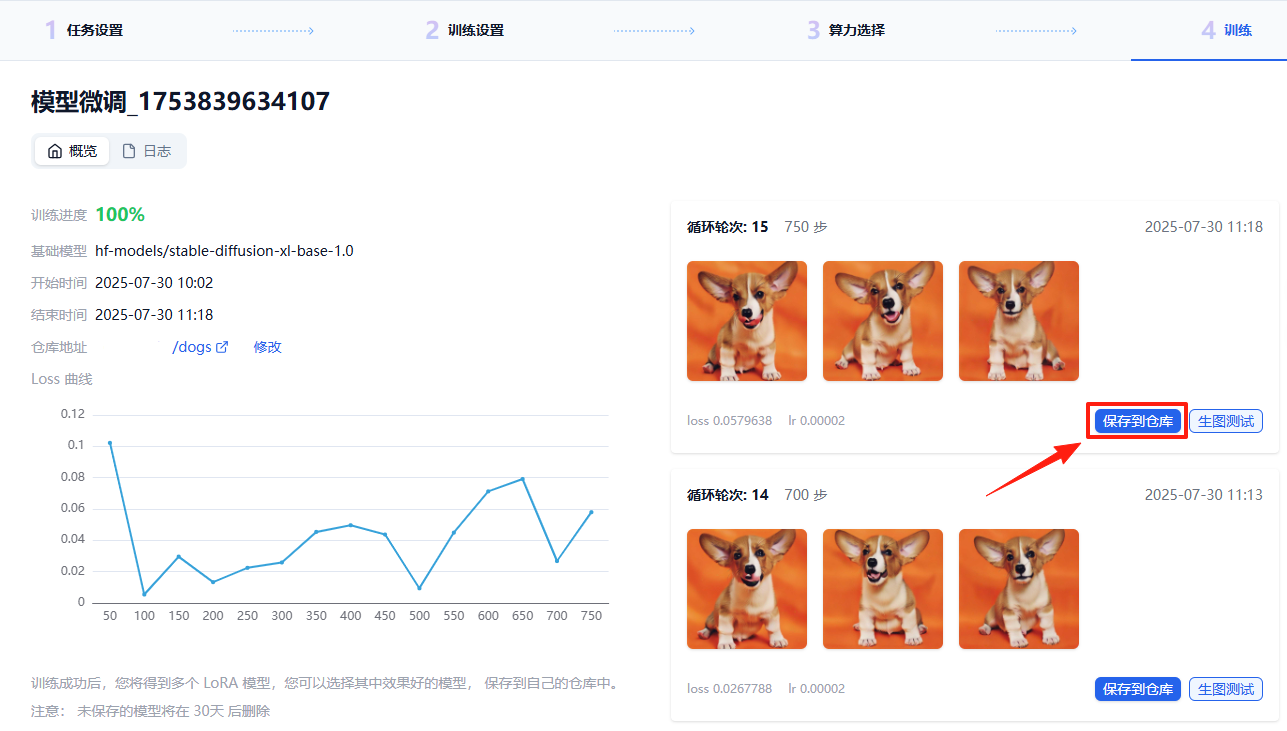Click base model name stable-diffusion-xl-base-1.0
1287x731 pixels.
[224, 251]
